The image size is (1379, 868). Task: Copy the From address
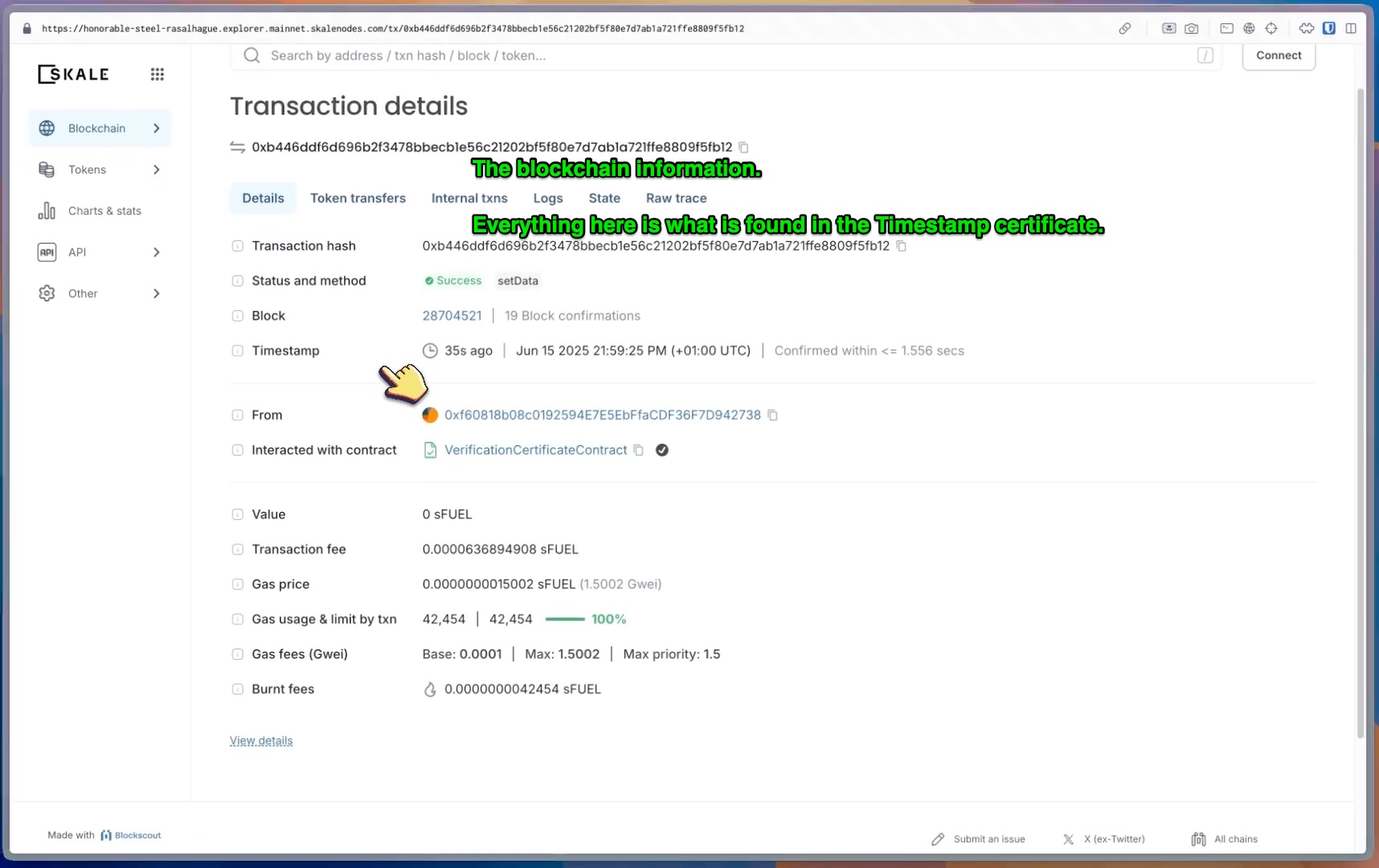tap(772, 416)
